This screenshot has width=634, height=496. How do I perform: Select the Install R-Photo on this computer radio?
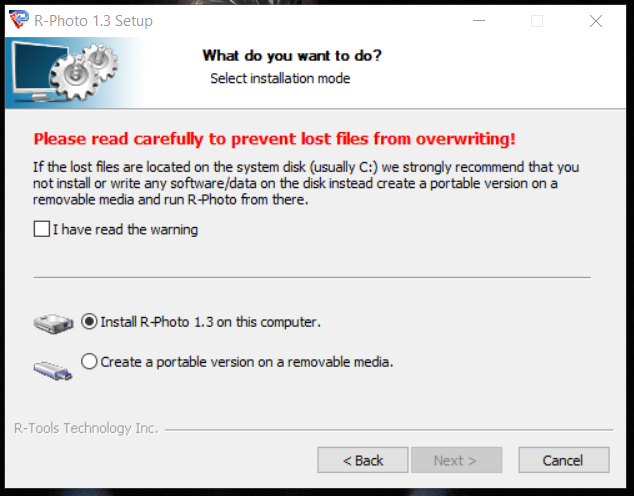(x=89, y=322)
